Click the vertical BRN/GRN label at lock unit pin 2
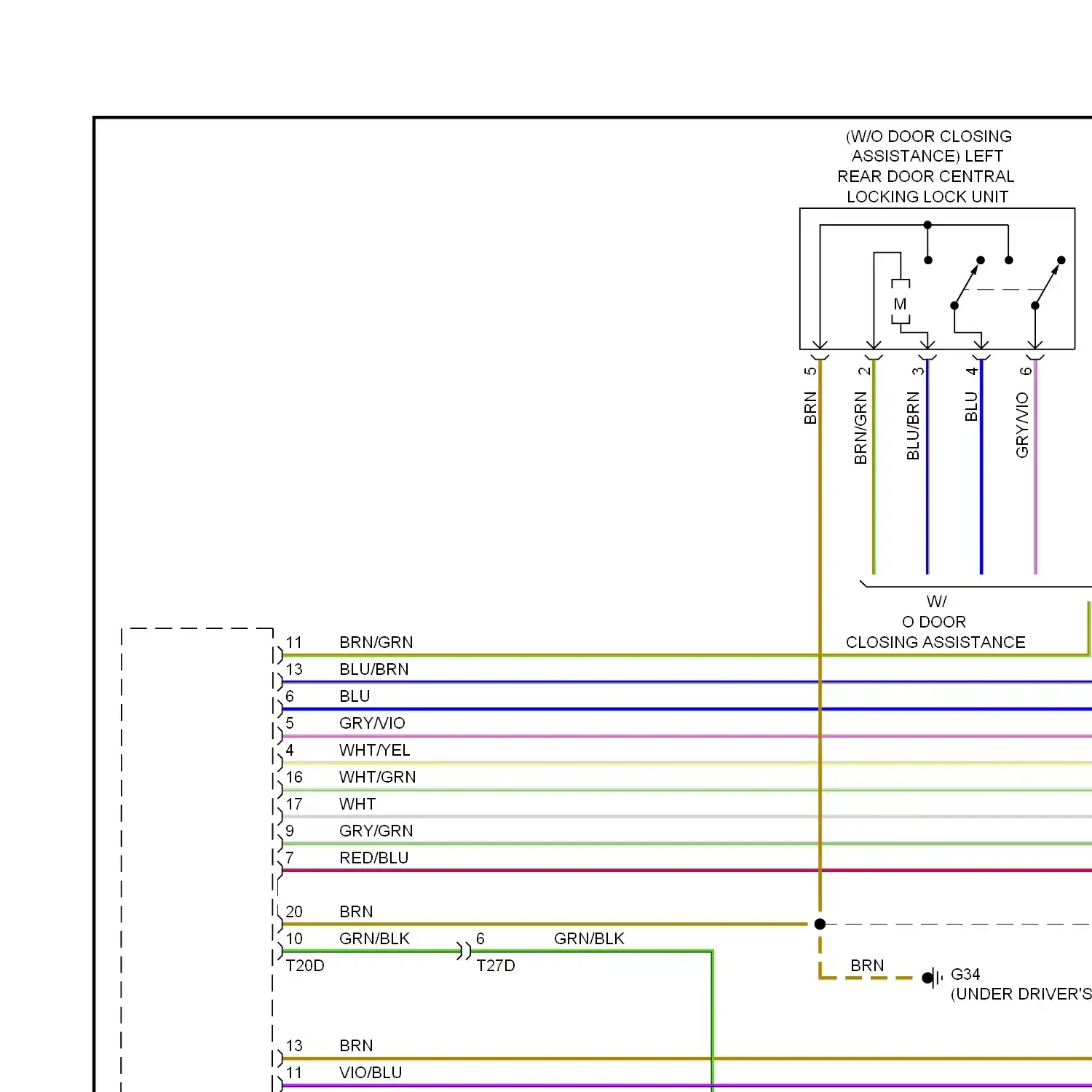The image size is (1092, 1092). pos(860,428)
